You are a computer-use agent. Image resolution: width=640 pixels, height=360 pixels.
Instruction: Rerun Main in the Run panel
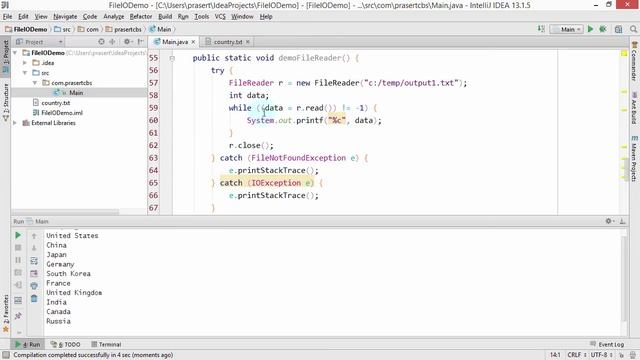point(18,236)
